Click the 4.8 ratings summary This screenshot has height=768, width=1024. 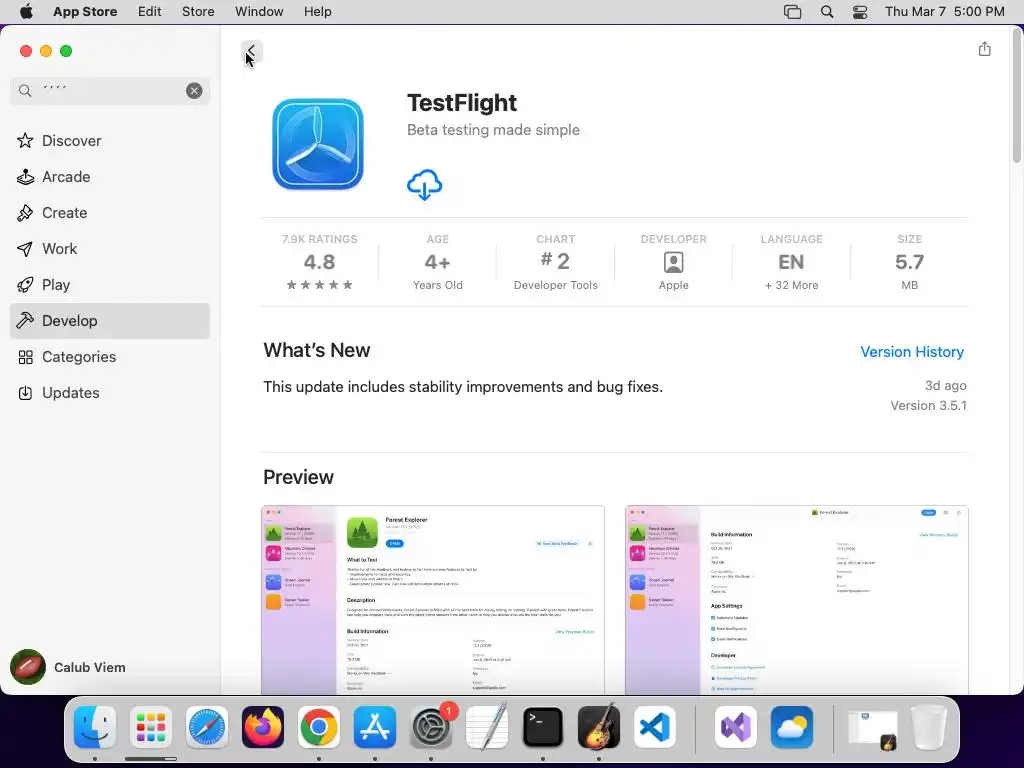tap(319, 262)
